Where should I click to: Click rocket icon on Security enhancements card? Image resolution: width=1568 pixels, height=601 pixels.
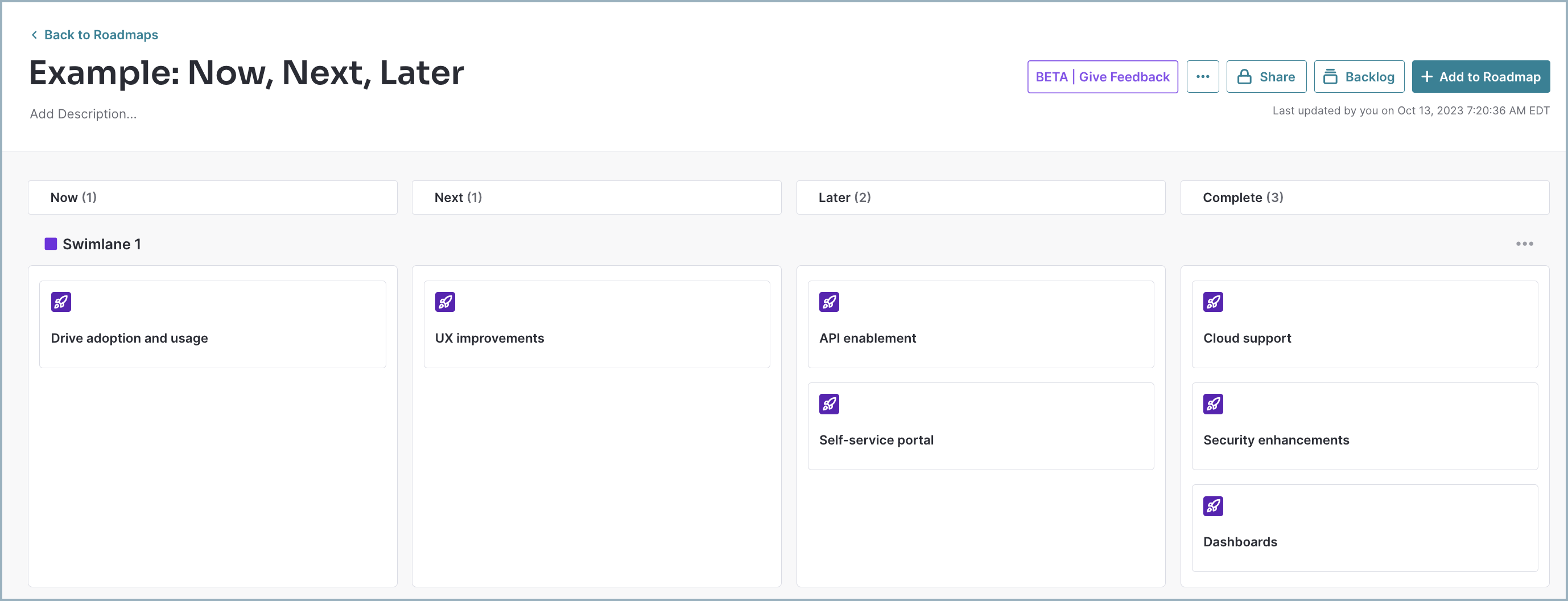tap(1213, 404)
